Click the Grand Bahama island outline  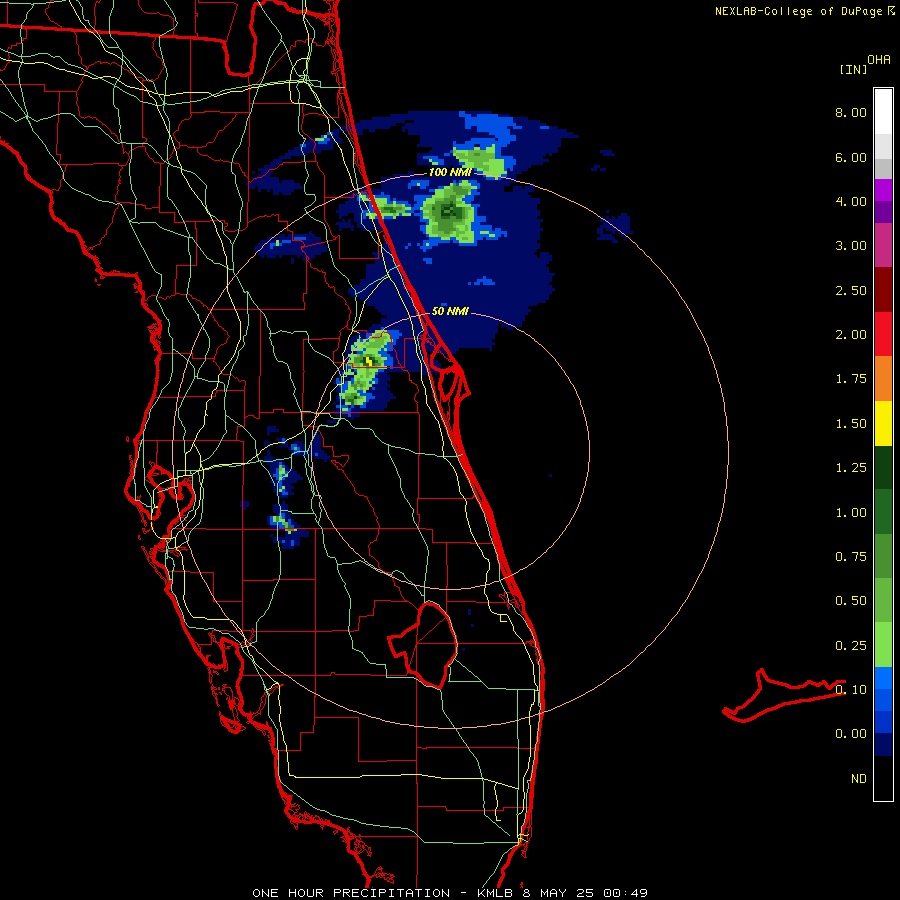783,695
